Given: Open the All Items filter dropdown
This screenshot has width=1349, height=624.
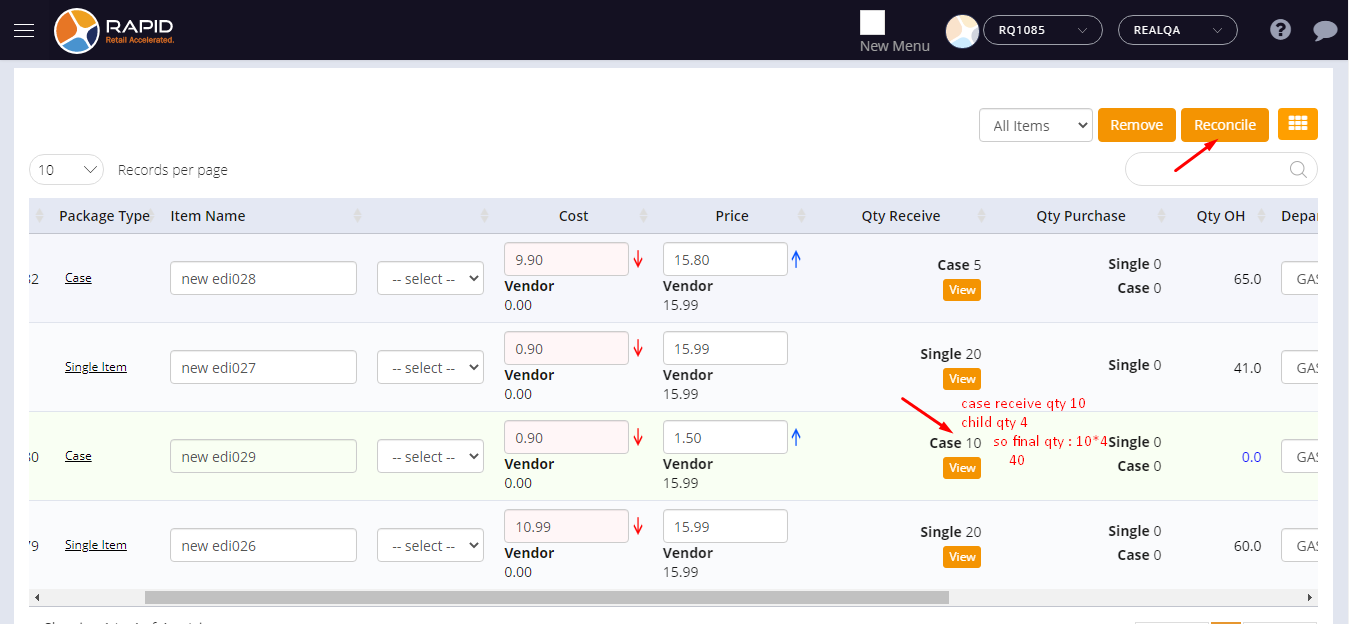Looking at the screenshot, I should 1035,125.
